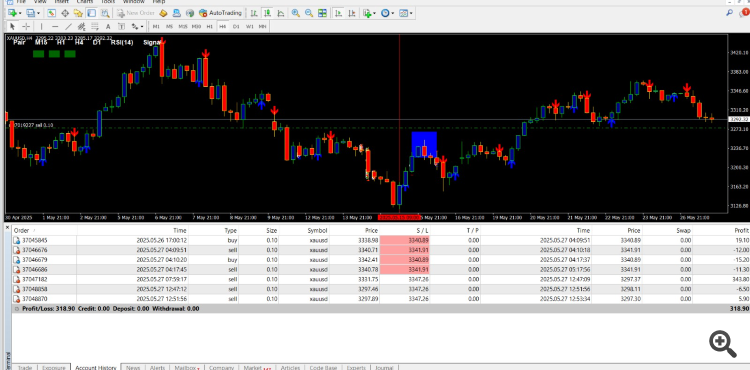Click the New Order button
750x370 pixels.
click(136, 13)
